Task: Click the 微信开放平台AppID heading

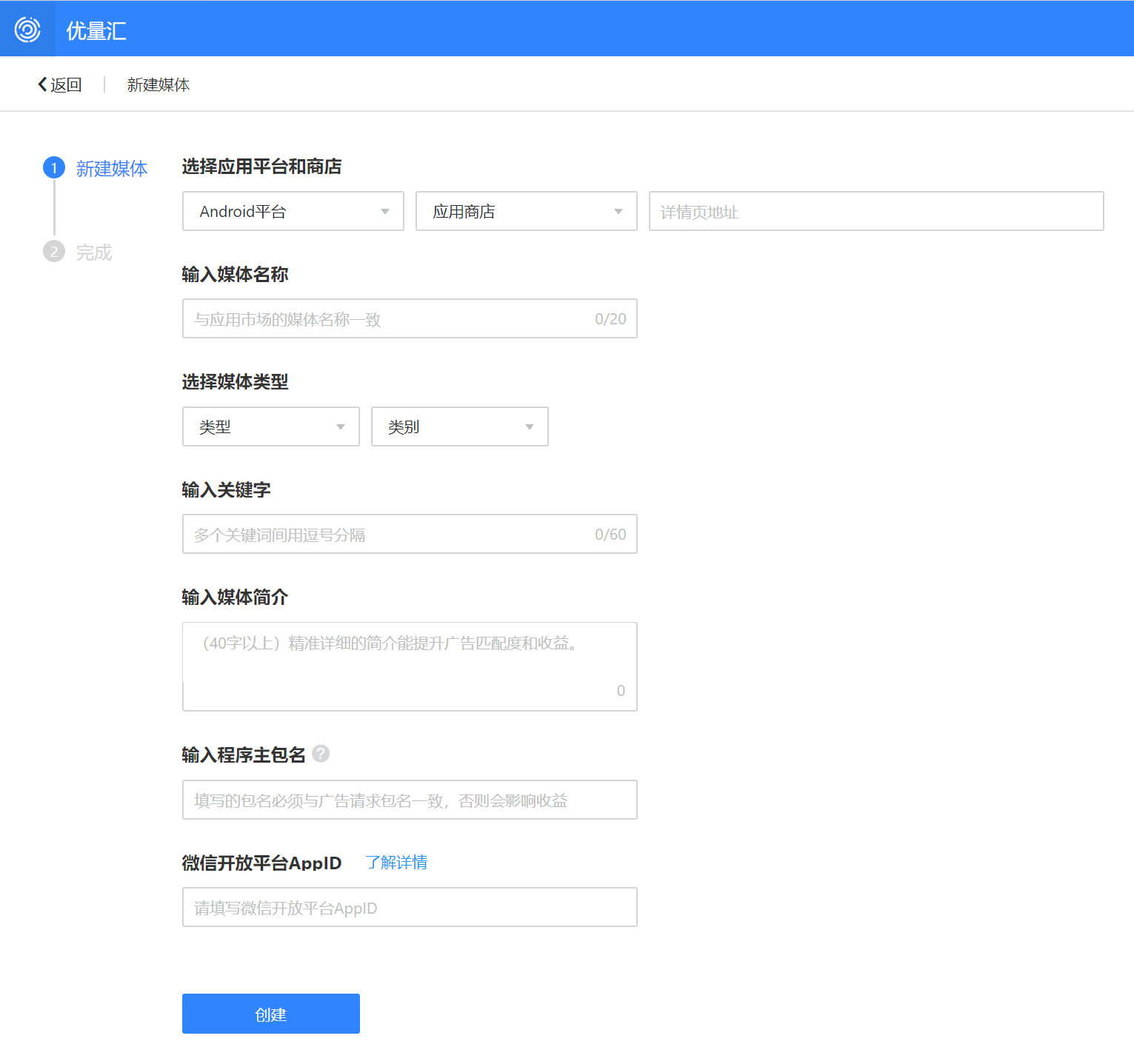Action: click(x=262, y=863)
